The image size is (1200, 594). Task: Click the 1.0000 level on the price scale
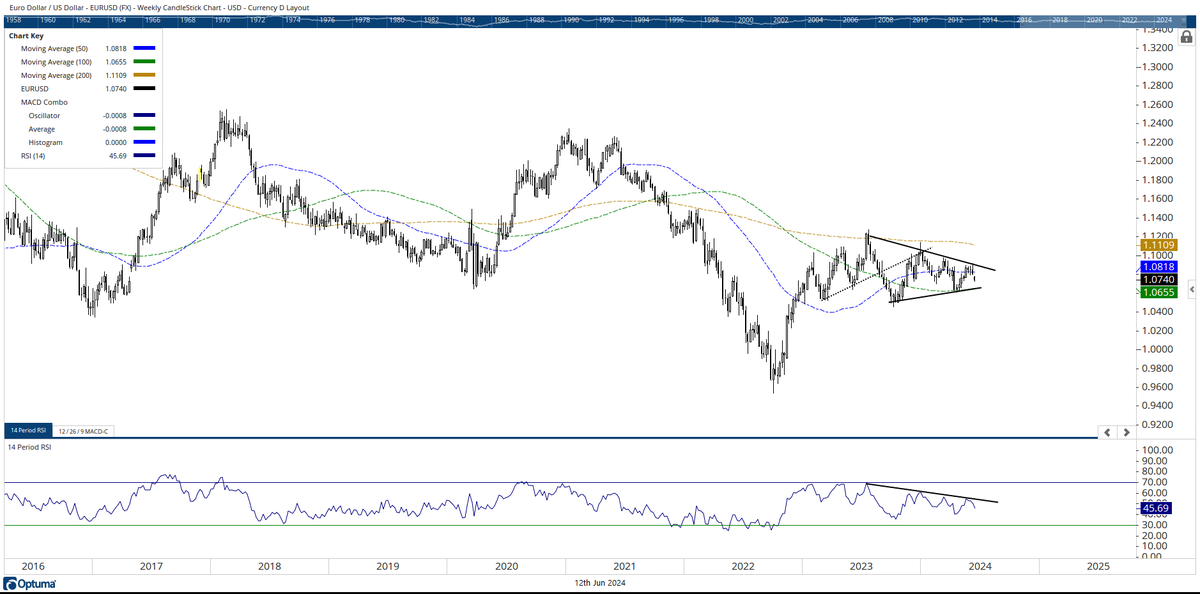1157,349
